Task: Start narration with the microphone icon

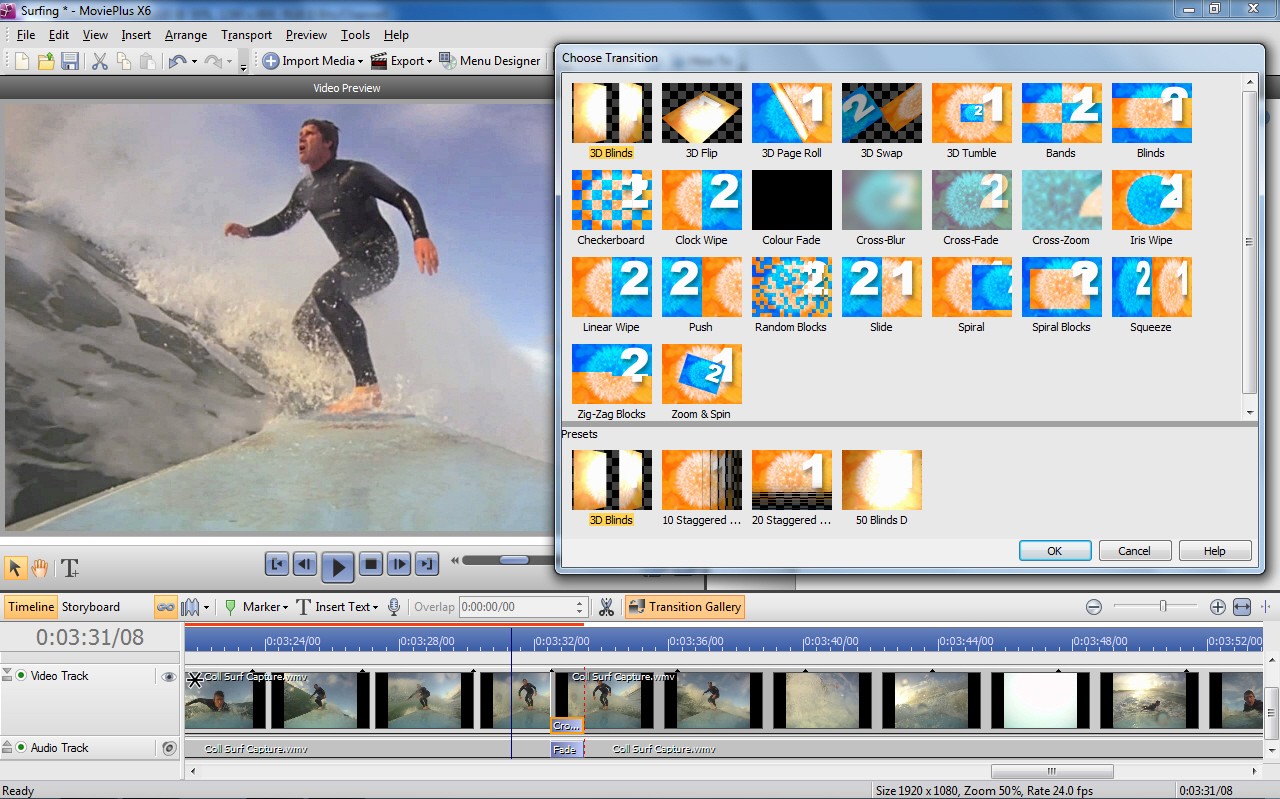Action: click(393, 607)
